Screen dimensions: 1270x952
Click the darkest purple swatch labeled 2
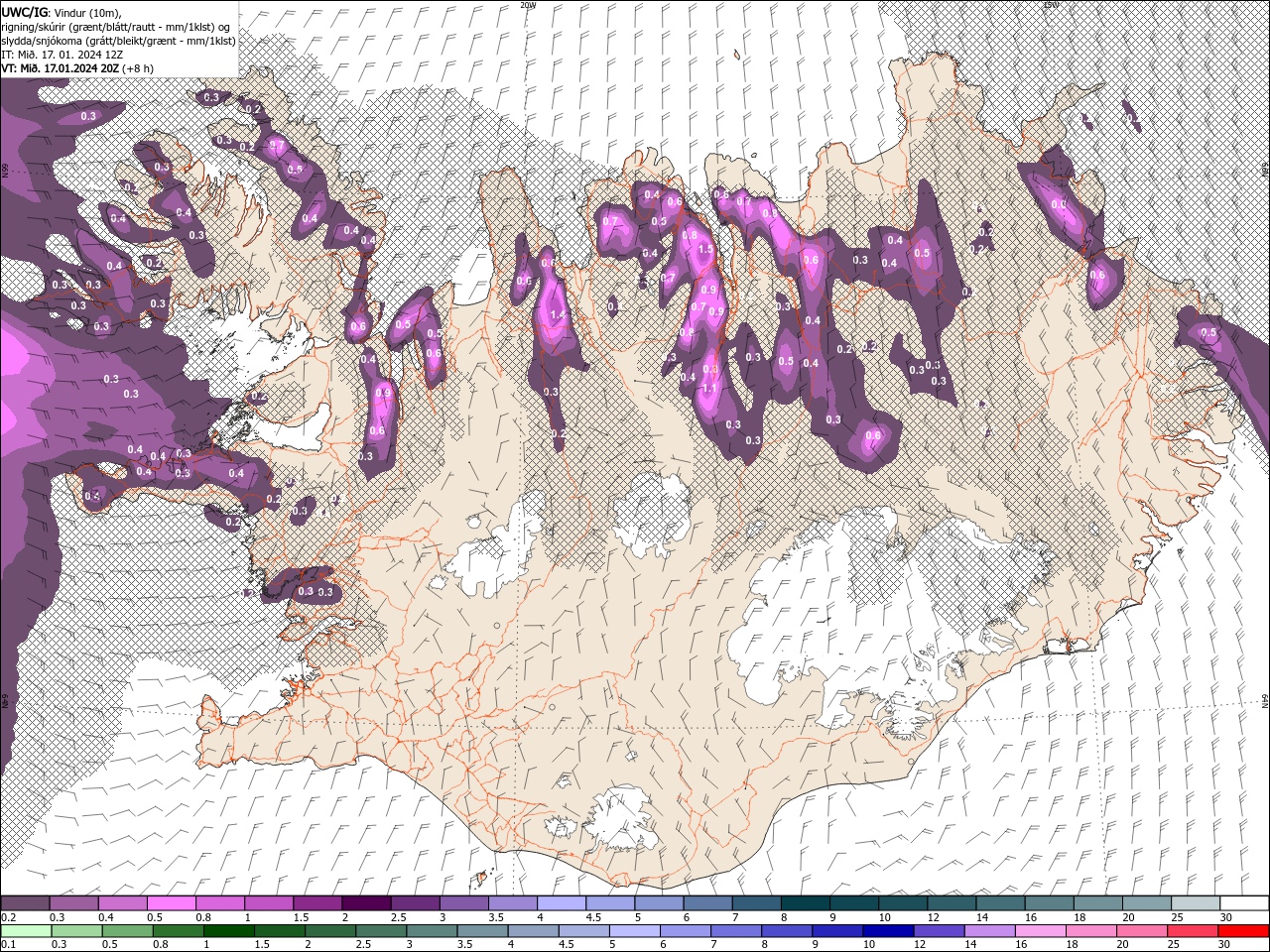(365, 903)
